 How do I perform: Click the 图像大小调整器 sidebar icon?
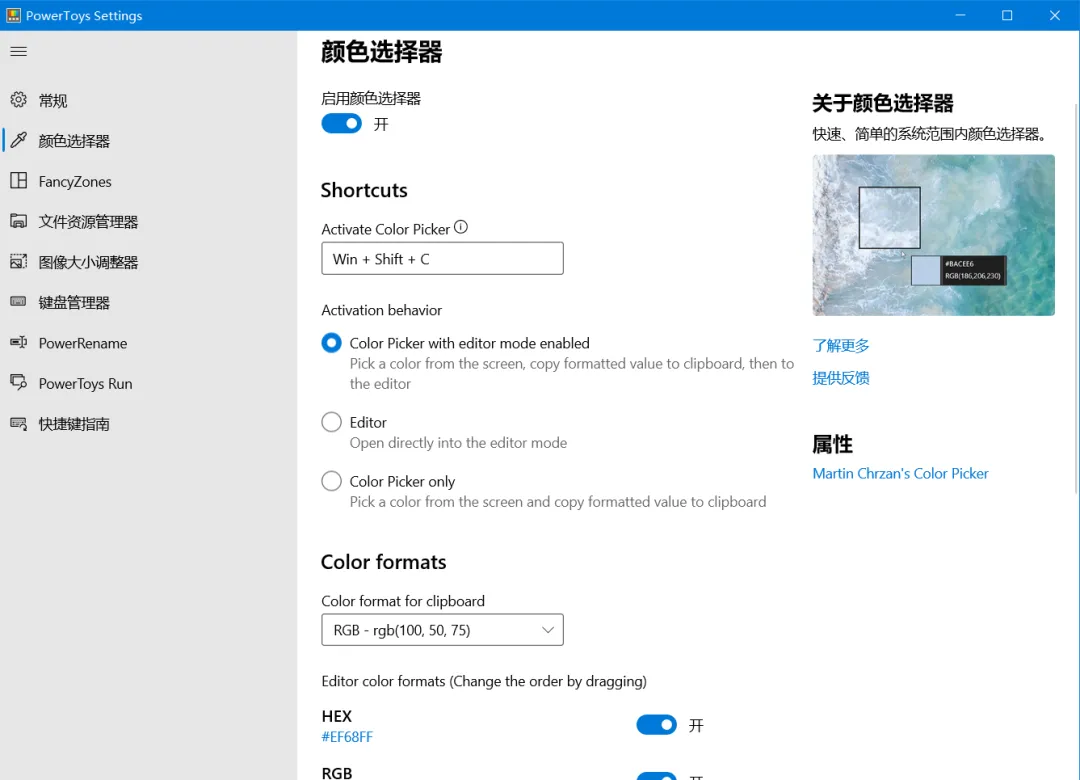click(19, 262)
